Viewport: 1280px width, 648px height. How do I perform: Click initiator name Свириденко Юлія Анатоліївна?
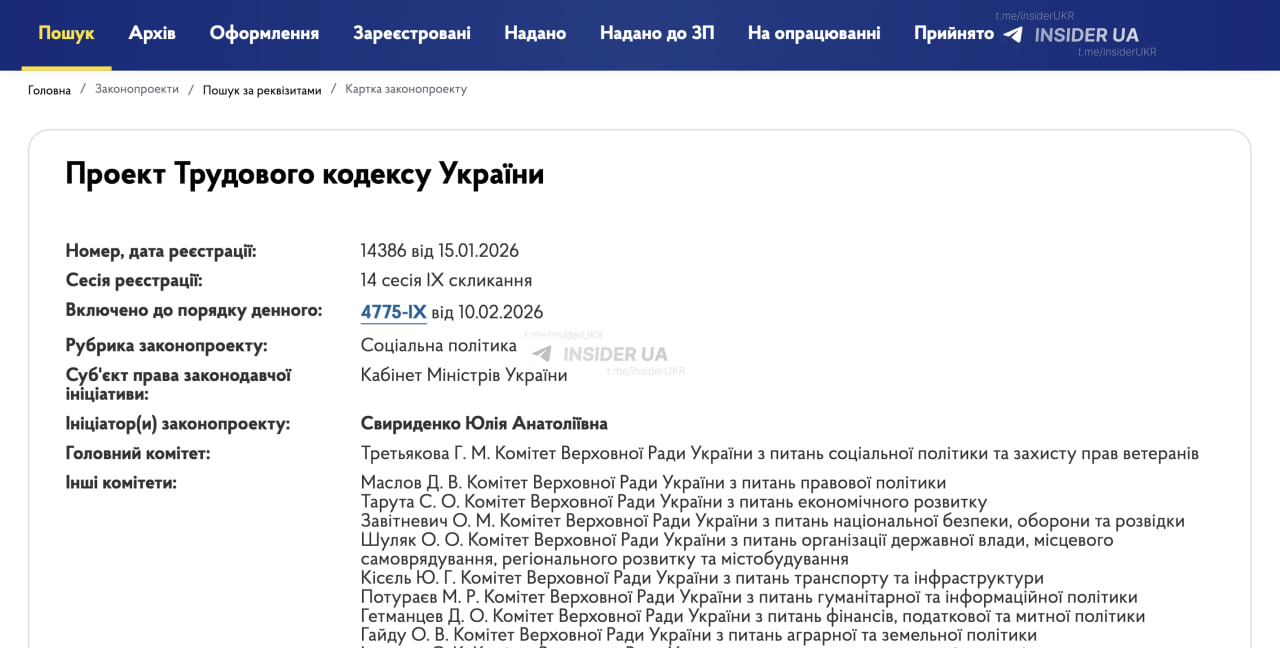tap(485, 423)
